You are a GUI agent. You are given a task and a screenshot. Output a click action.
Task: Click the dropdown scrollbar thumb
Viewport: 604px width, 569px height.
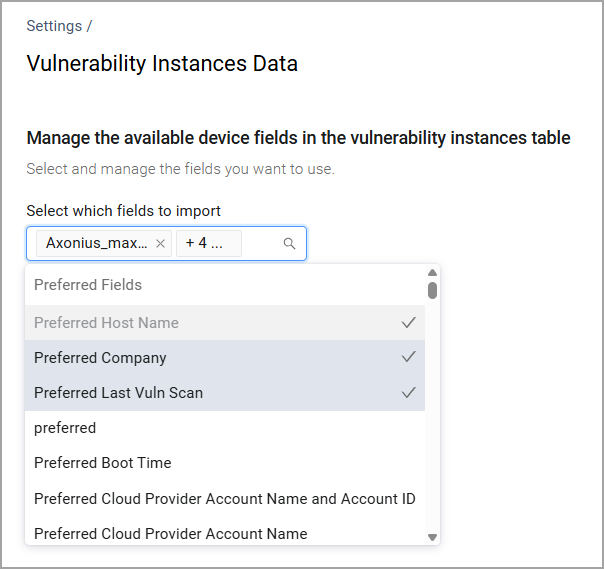pos(432,290)
